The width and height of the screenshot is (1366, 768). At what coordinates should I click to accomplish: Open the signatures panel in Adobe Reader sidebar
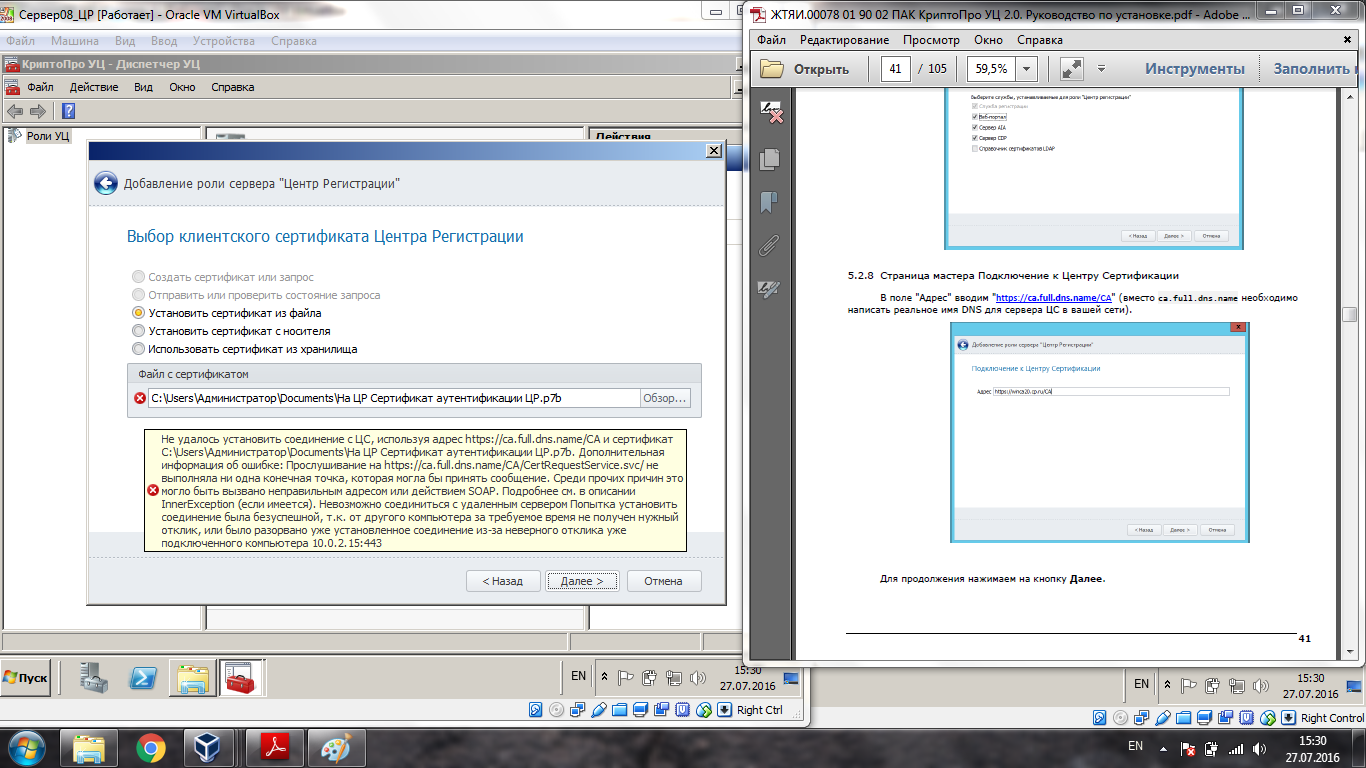click(x=771, y=112)
